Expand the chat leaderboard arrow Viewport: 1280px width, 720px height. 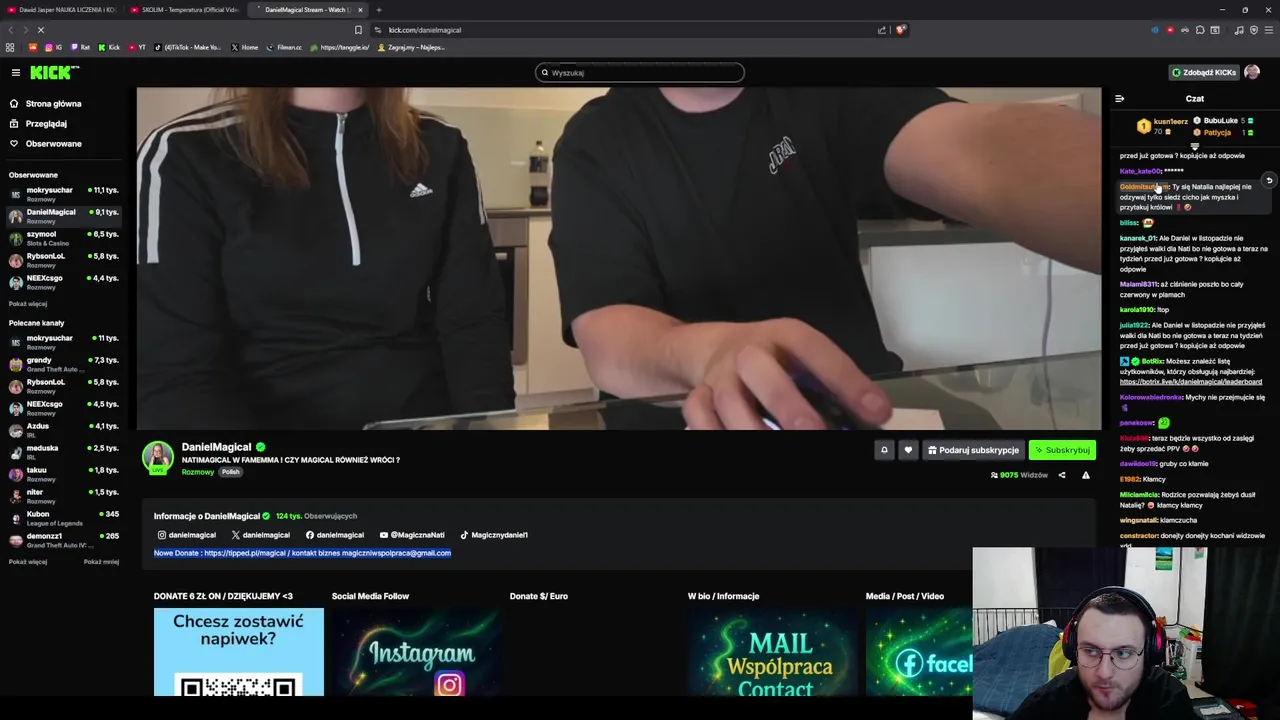pyautogui.click(x=1194, y=147)
